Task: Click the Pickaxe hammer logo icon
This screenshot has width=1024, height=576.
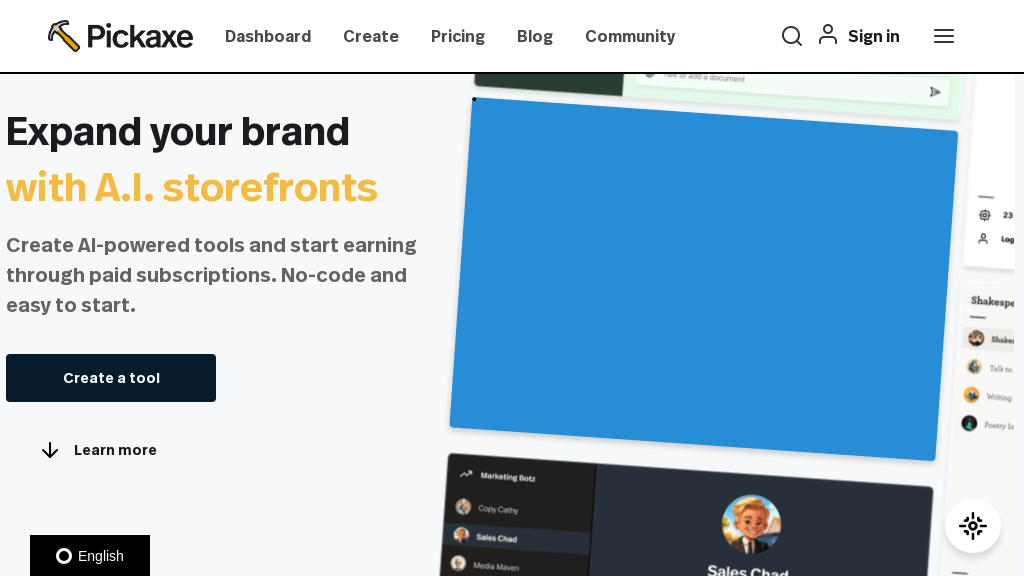Action: pos(63,36)
